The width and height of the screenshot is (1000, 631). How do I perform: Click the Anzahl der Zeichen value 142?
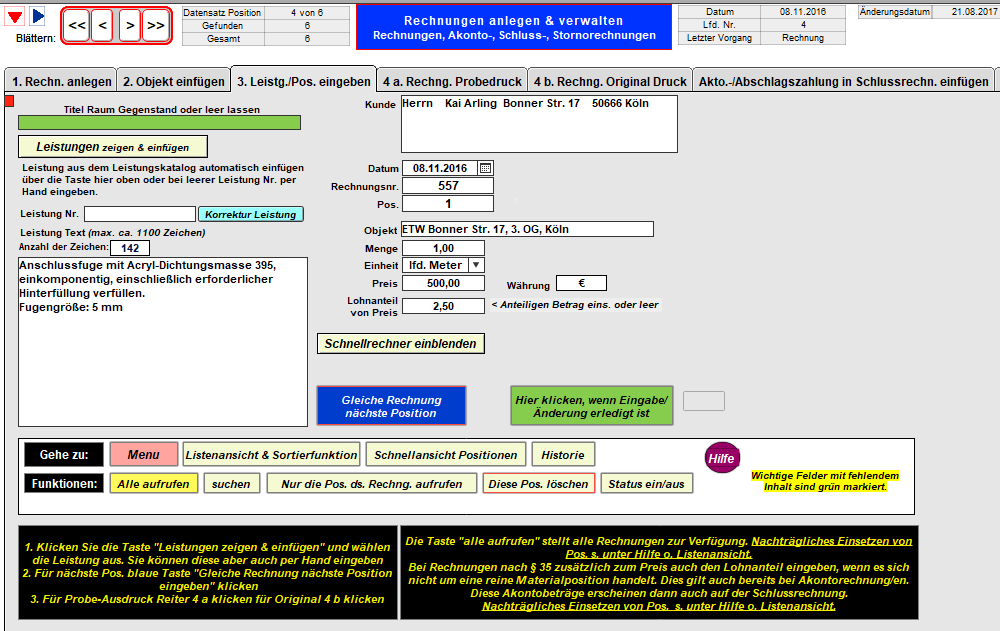tap(130, 248)
